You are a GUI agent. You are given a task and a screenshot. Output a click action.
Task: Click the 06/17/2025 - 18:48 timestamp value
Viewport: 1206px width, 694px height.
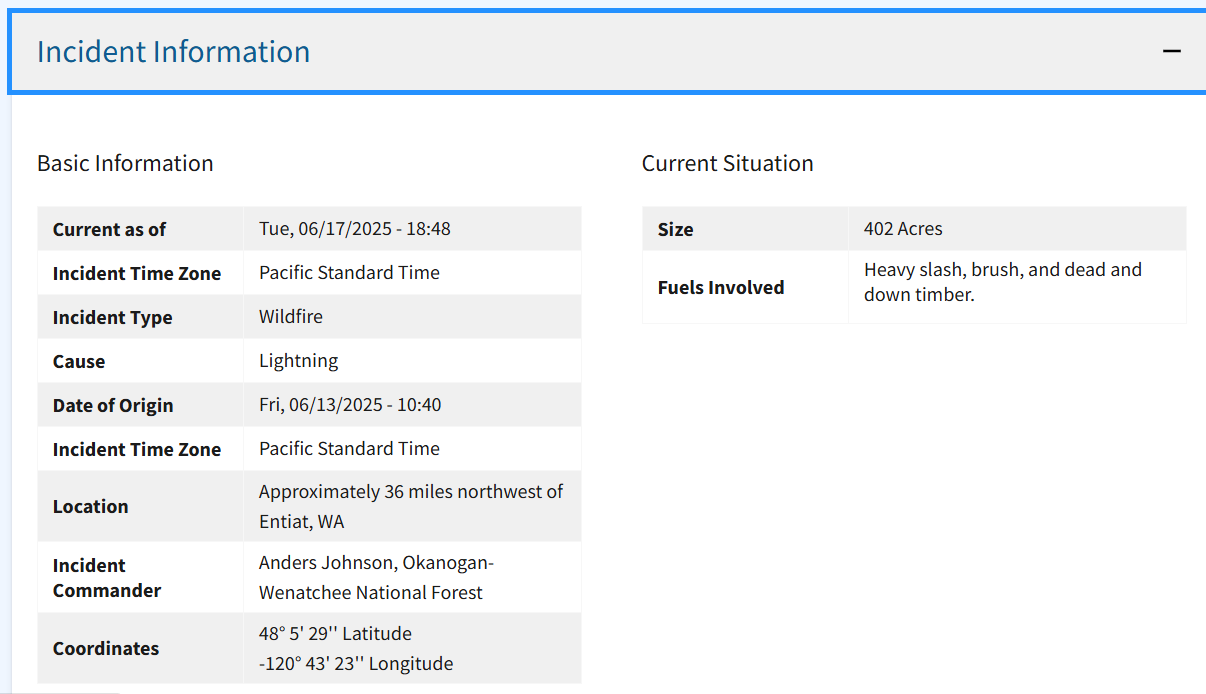click(354, 229)
